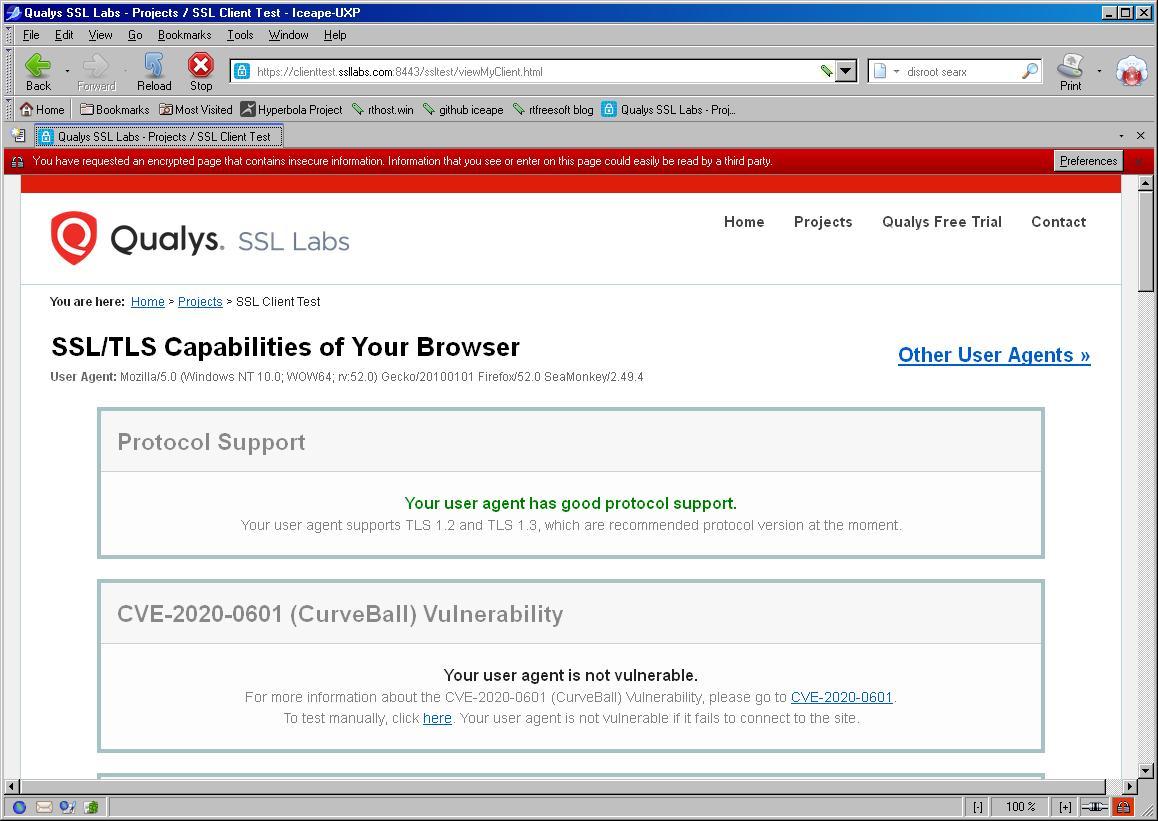Open the Edit menu
This screenshot has width=1158, height=821.
64,35
